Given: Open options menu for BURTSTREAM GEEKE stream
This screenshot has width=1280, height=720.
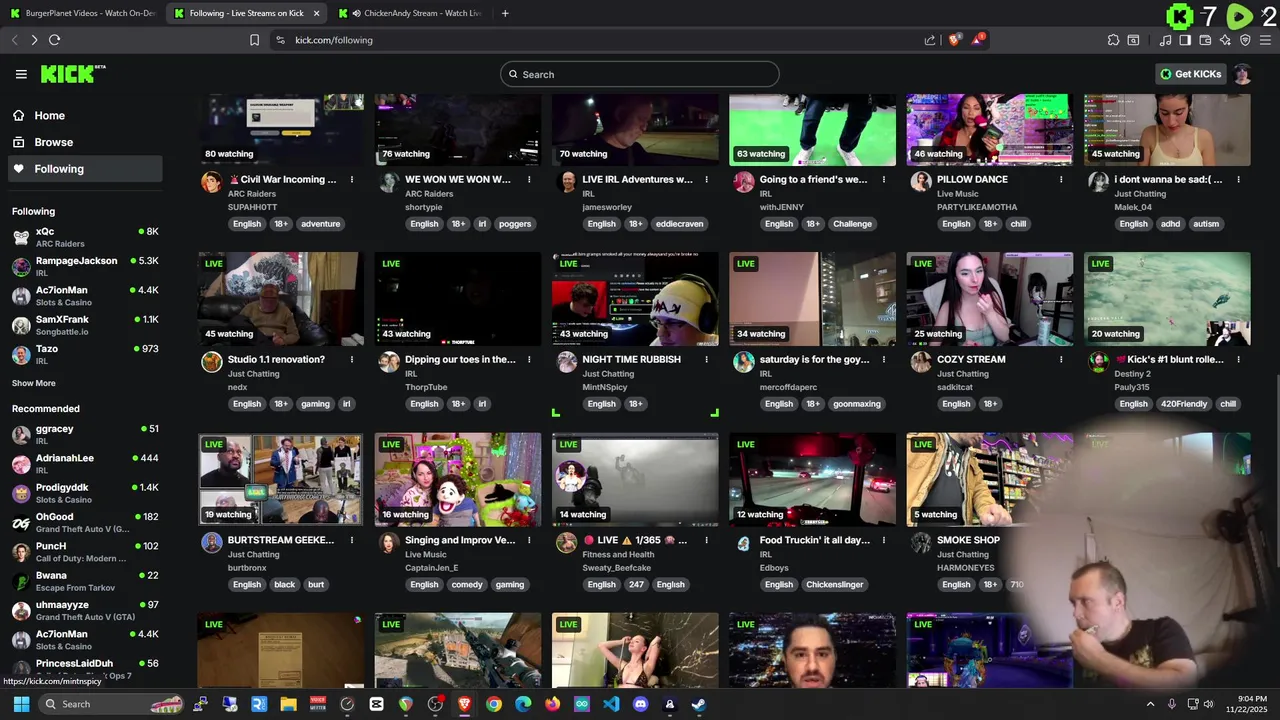Looking at the screenshot, I should click(352, 540).
